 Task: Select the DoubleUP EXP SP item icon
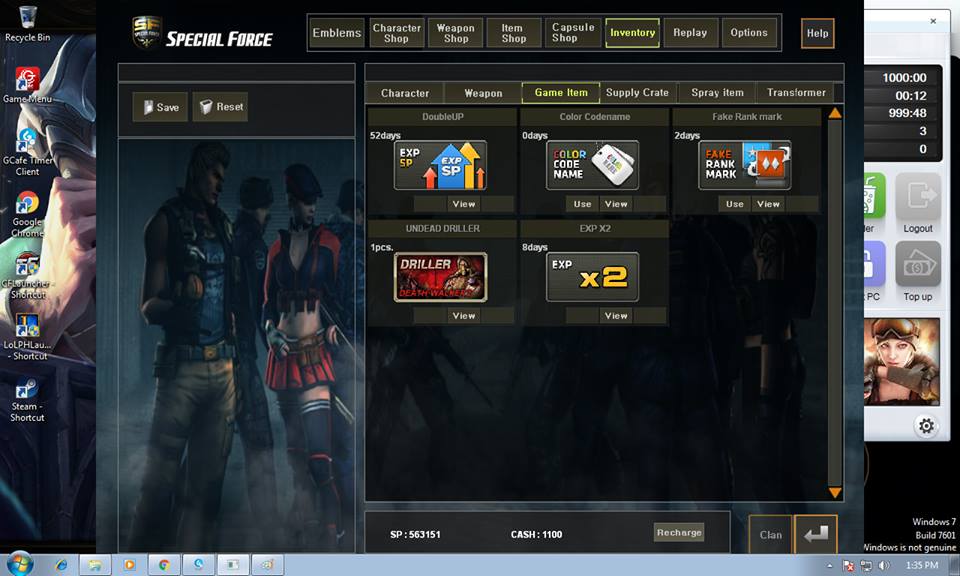pyautogui.click(x=440, y=165)
